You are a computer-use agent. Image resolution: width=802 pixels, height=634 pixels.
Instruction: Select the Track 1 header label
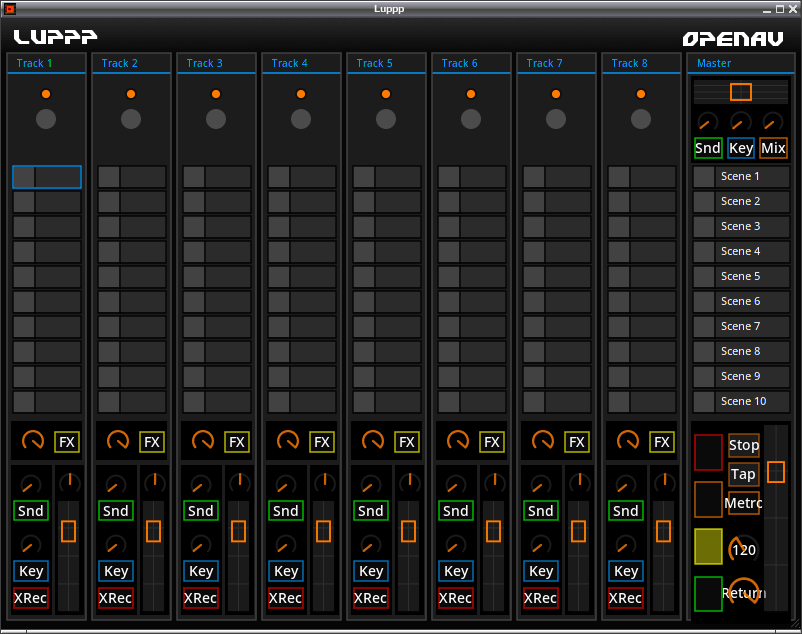[x=34, y=63]
